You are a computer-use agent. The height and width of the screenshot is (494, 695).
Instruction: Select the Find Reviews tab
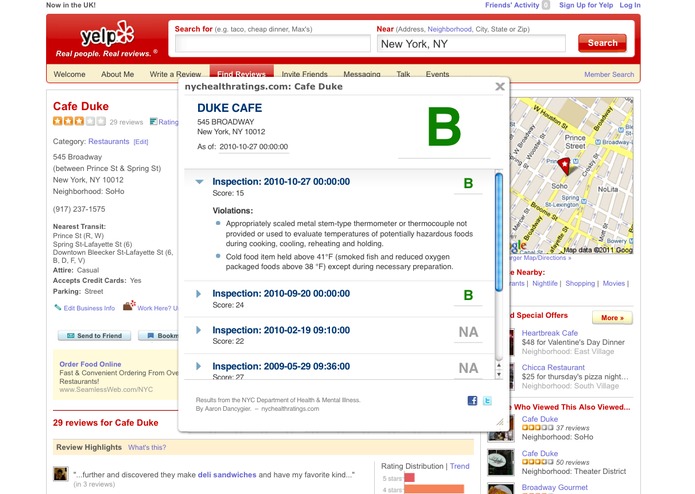pos(242,72)
